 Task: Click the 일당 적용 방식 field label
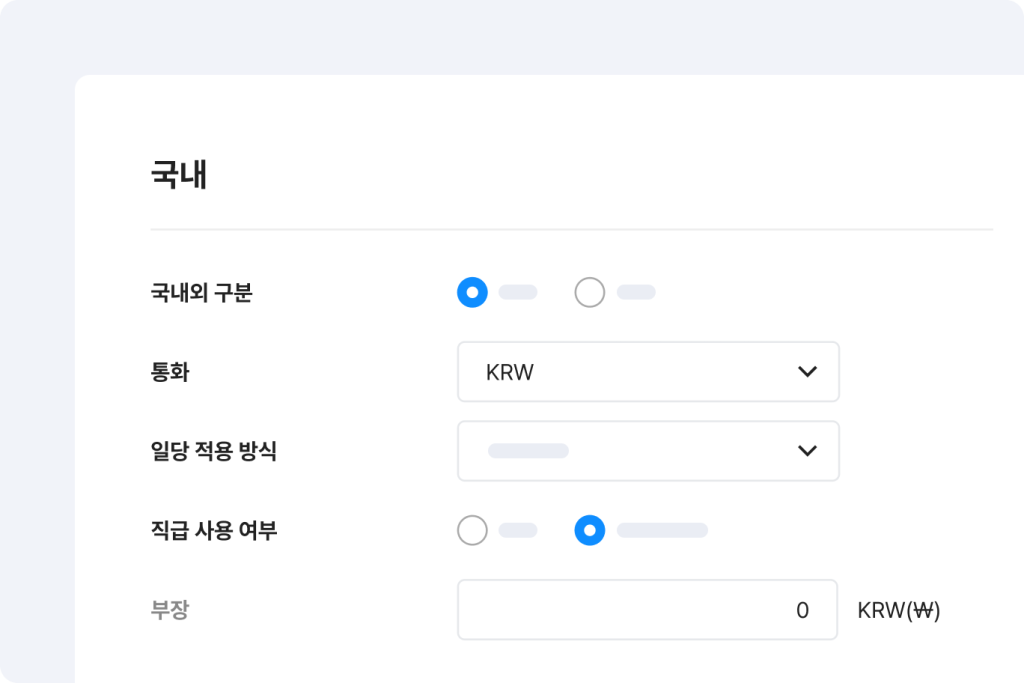coord(213,451)
